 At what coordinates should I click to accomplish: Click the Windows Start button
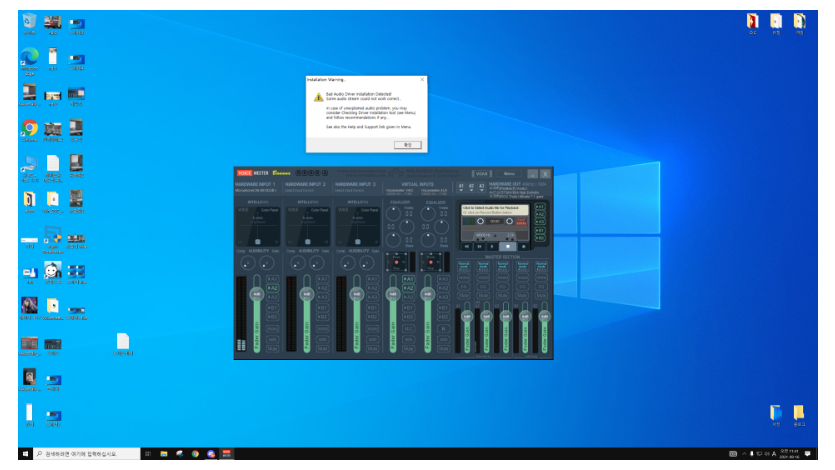click(x=25, y=453)
